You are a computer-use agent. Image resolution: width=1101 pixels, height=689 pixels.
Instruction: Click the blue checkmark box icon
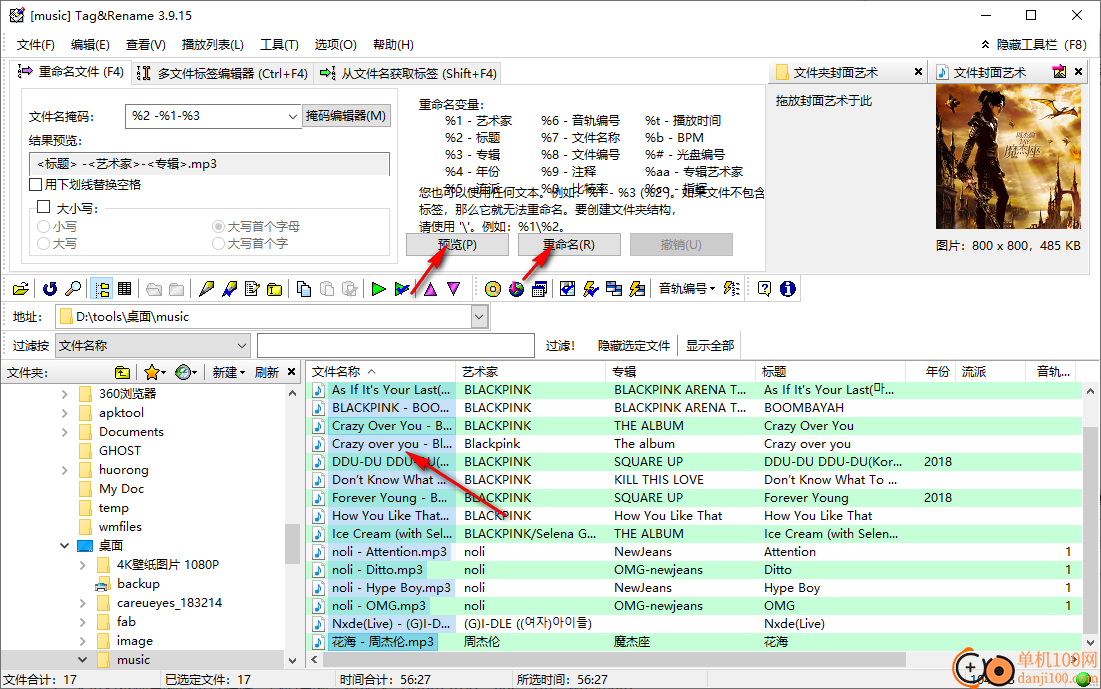click(x=568, y=289)
